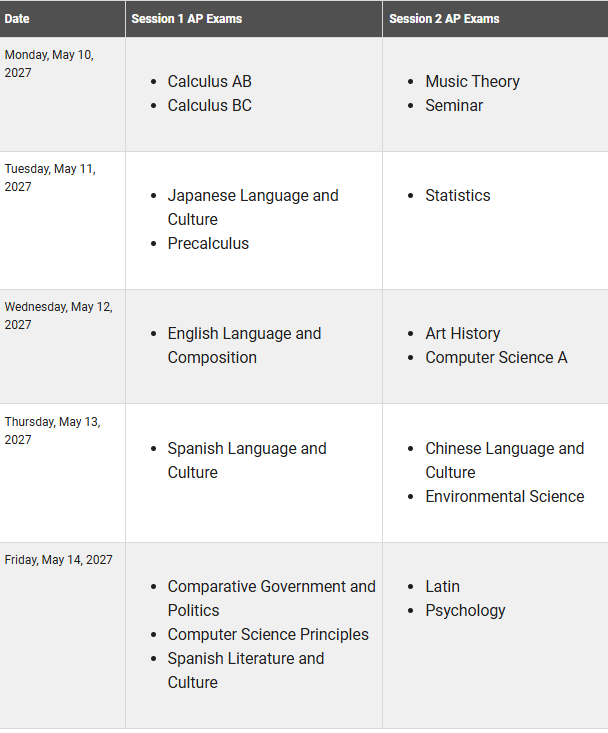Screen dimensions: 608x733
Task: Click English Language and Composition
Action: pyautogui.click(x=244, y=345)
